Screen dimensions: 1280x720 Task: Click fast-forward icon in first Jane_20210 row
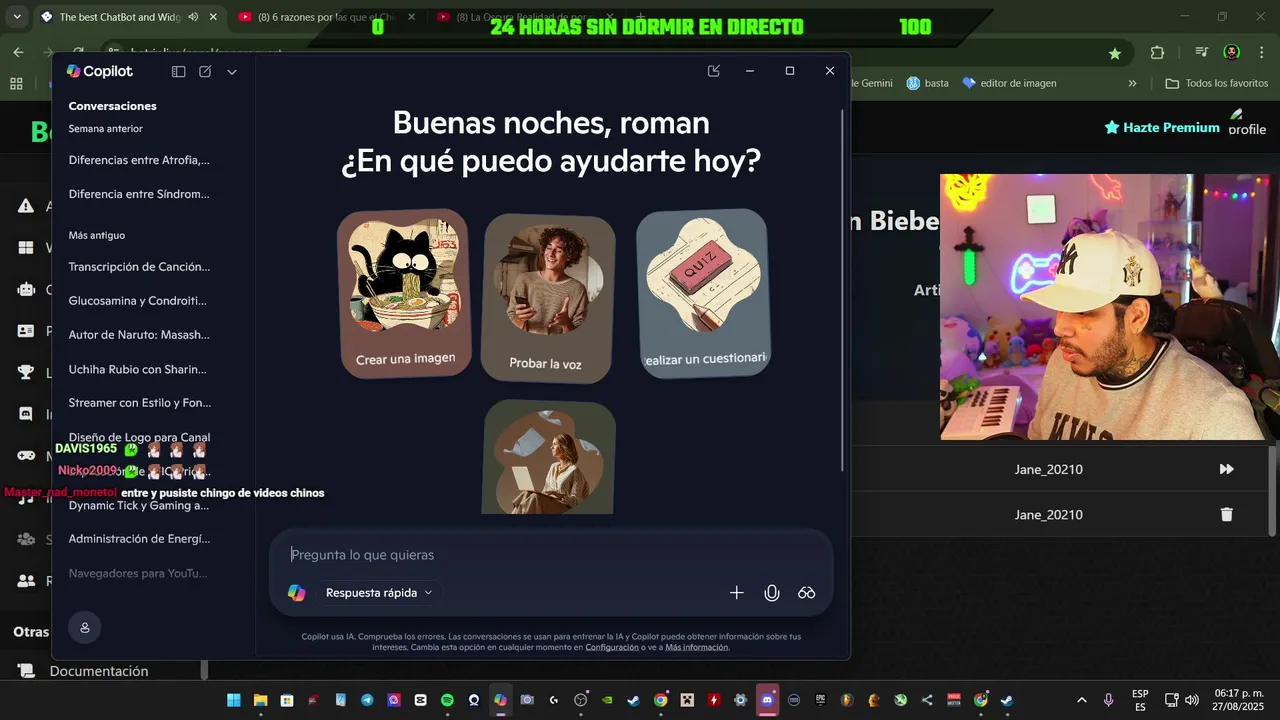coord(1226,469)
